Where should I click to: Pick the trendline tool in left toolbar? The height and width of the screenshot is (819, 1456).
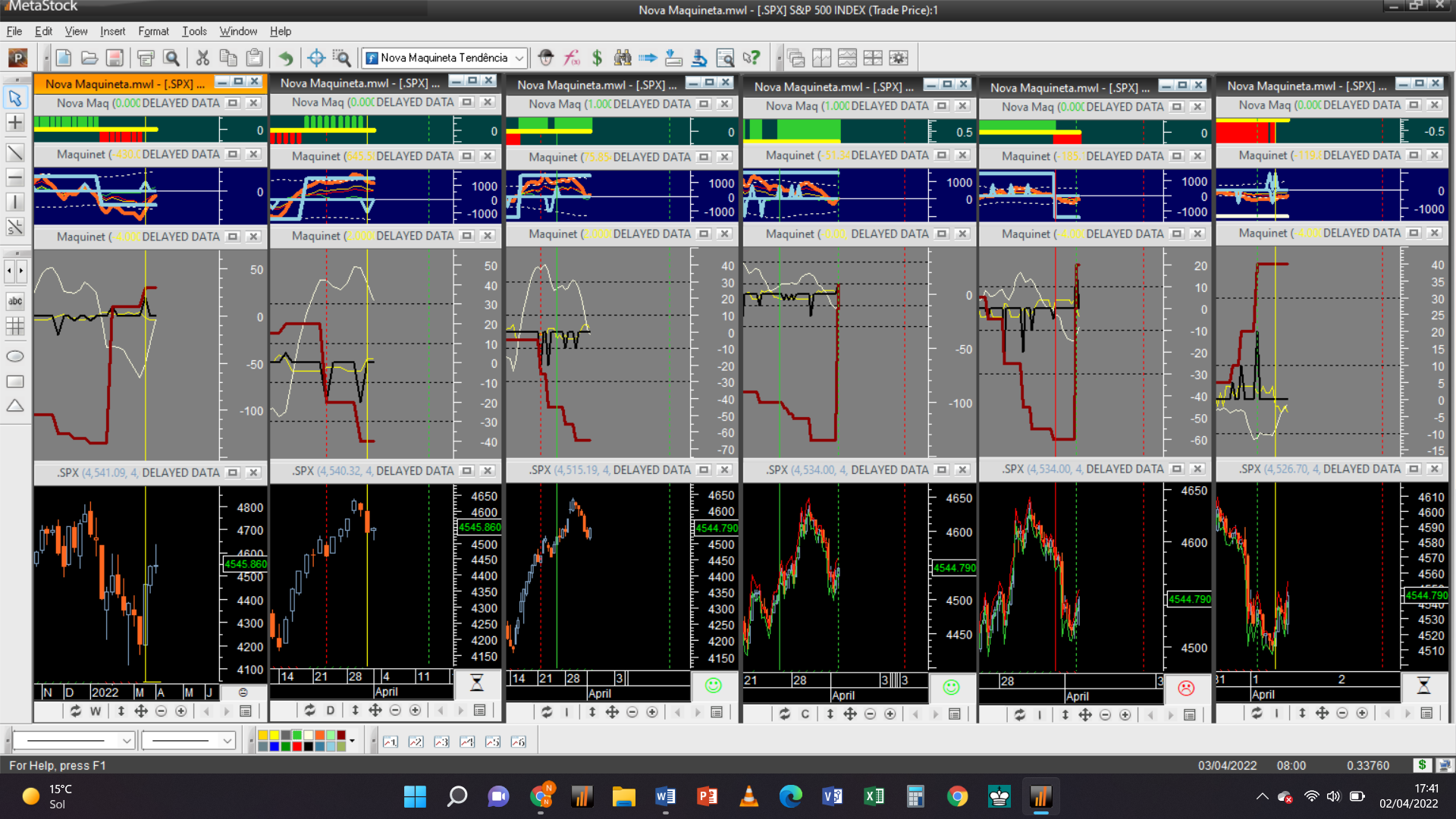coord(15,153)
